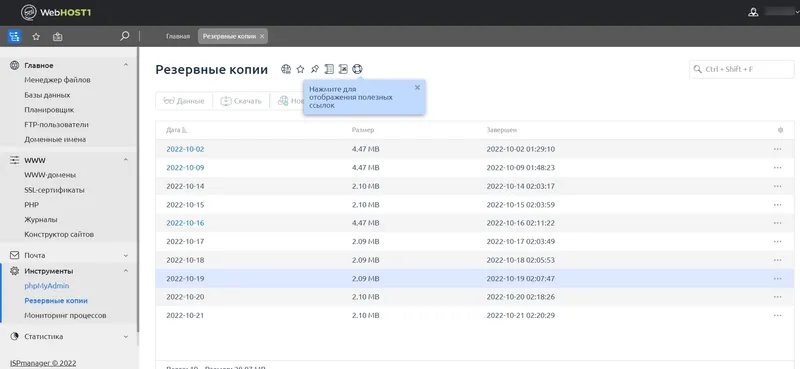
Task: Open row menu for 2022-10-16
Action: [x=777, y=223]
